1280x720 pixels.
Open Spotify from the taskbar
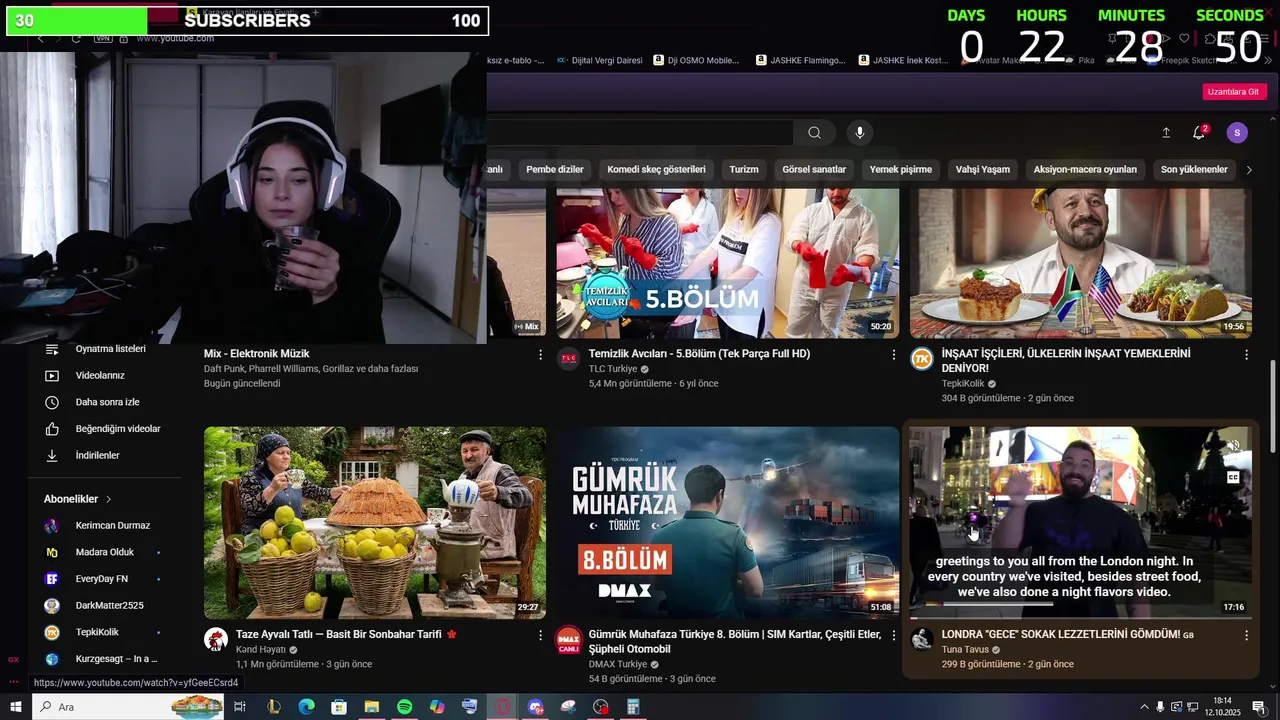pos(404,707)
